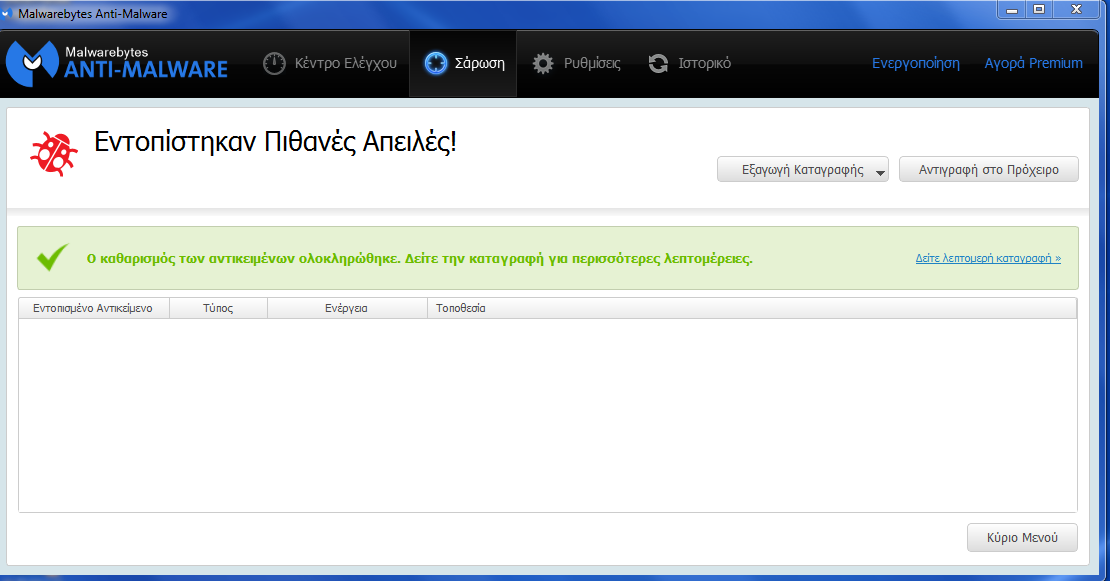Click the Εντοπίστηκαν Πιθανές Απειλές heading
Image resolution: width=1110 pixels, height=581 pixels.
point(275,142)
